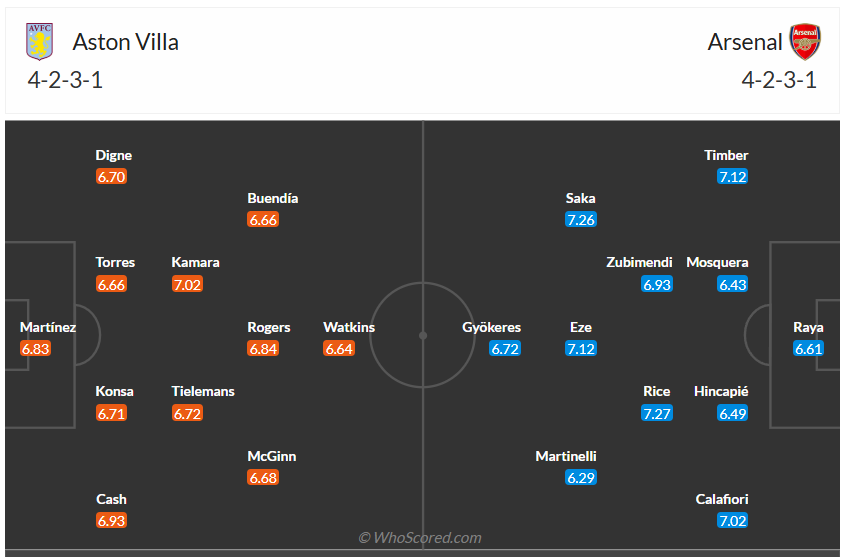
Task: Click Calafiori's 7.02 rating badge
Action: [732, 520]
